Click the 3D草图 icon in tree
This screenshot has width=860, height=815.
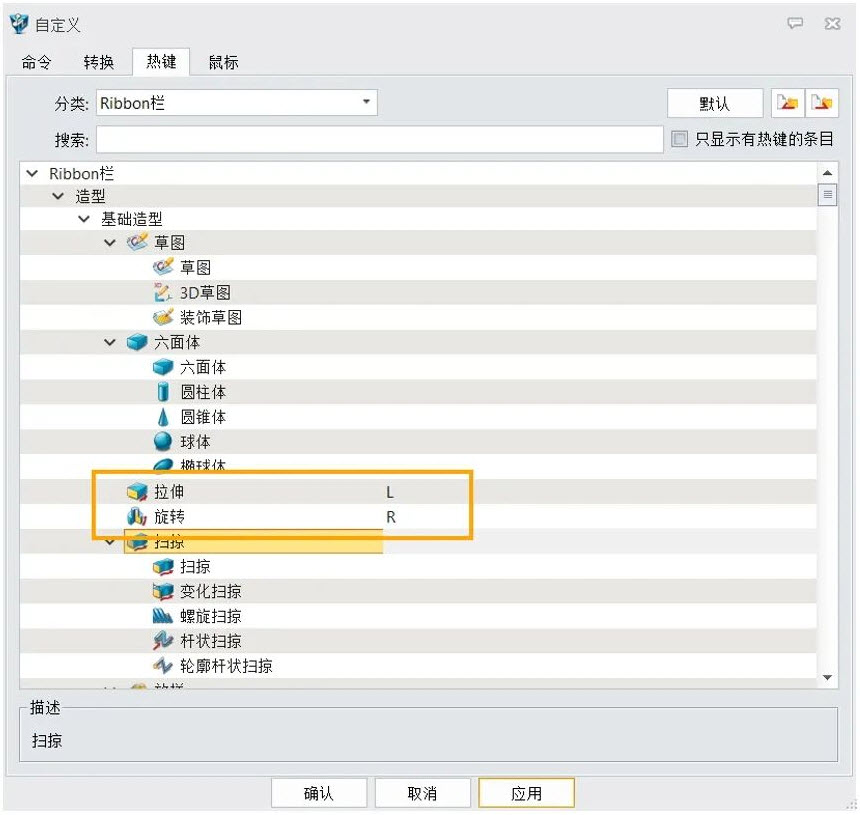coord(163,293)
